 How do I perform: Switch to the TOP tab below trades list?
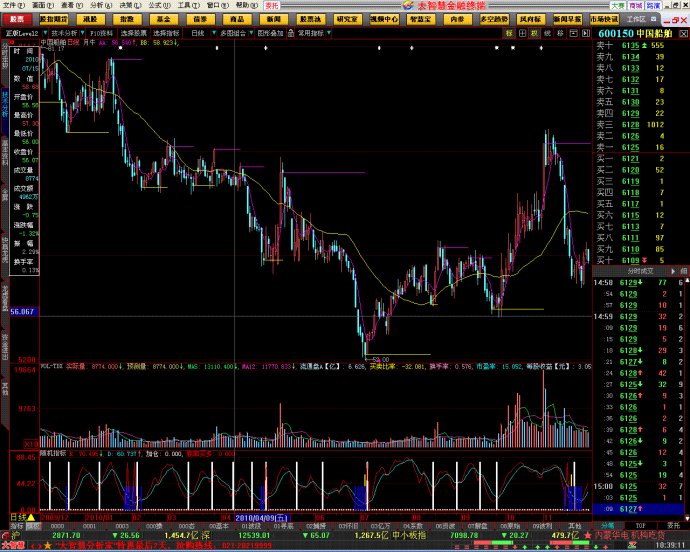tap(640, 526)
